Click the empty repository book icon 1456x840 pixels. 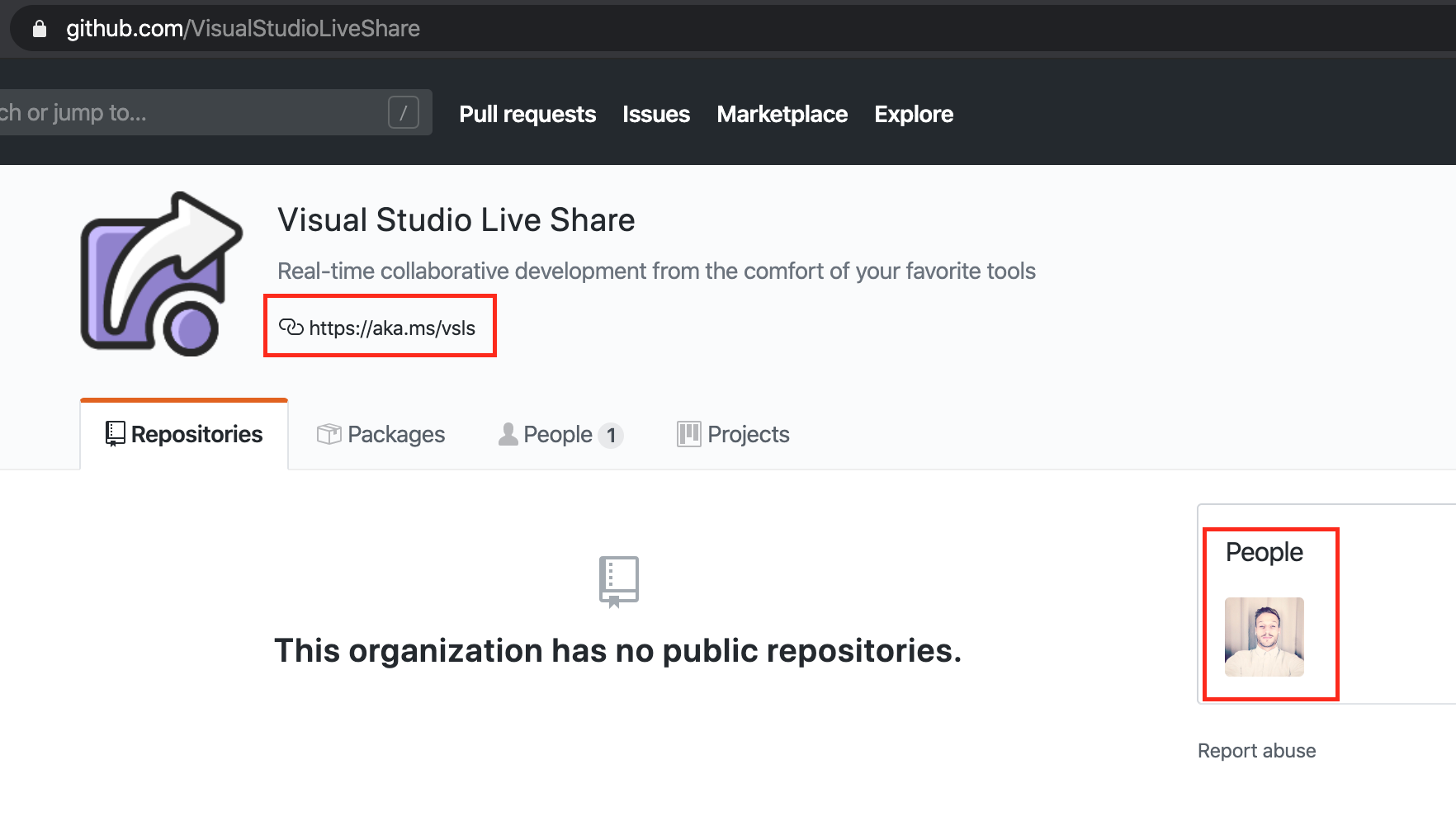[619, 582]
